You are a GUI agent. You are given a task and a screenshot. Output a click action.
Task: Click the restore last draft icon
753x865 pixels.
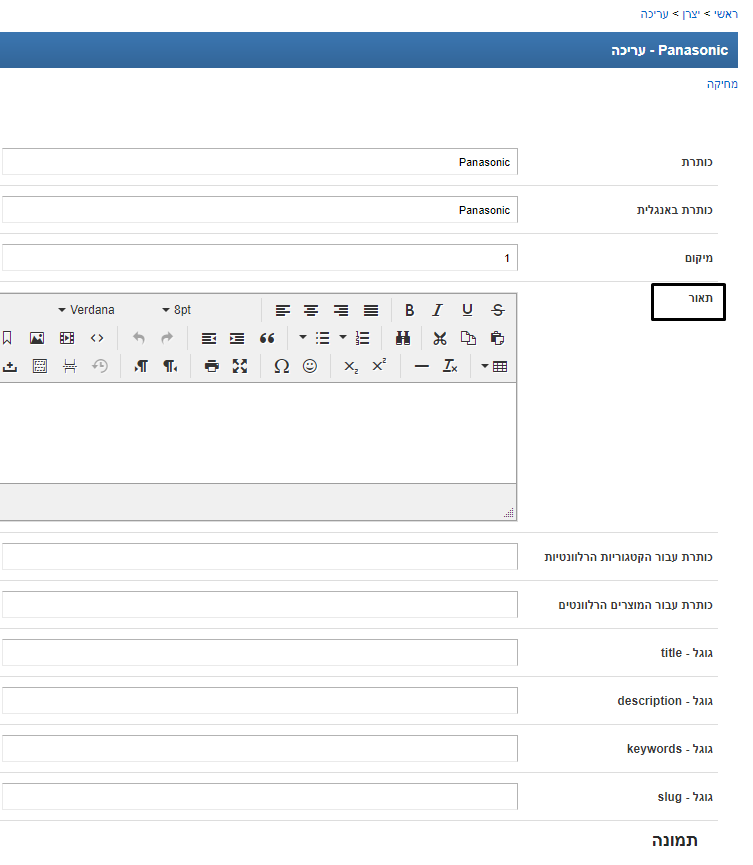tap(100, 366)
